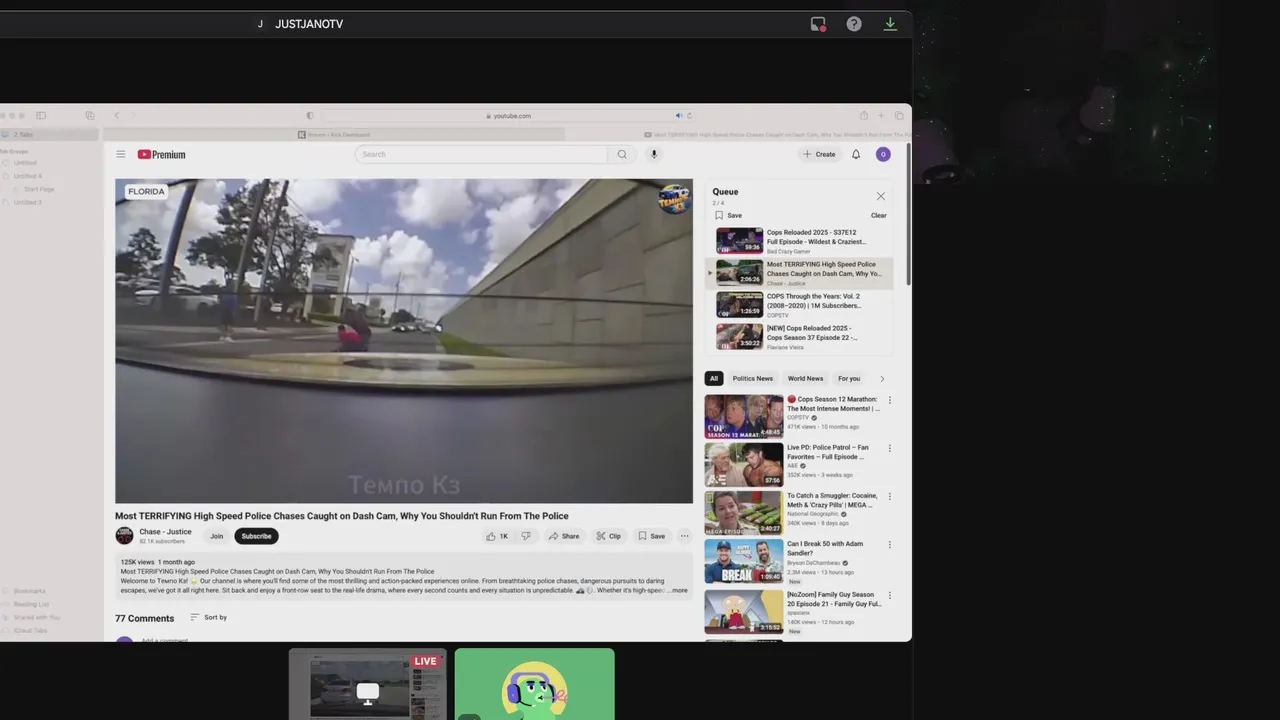Screen dimensions: 1280x720
Task: Click the green download arrow in top bar
Action: click(x=890, y=24)
